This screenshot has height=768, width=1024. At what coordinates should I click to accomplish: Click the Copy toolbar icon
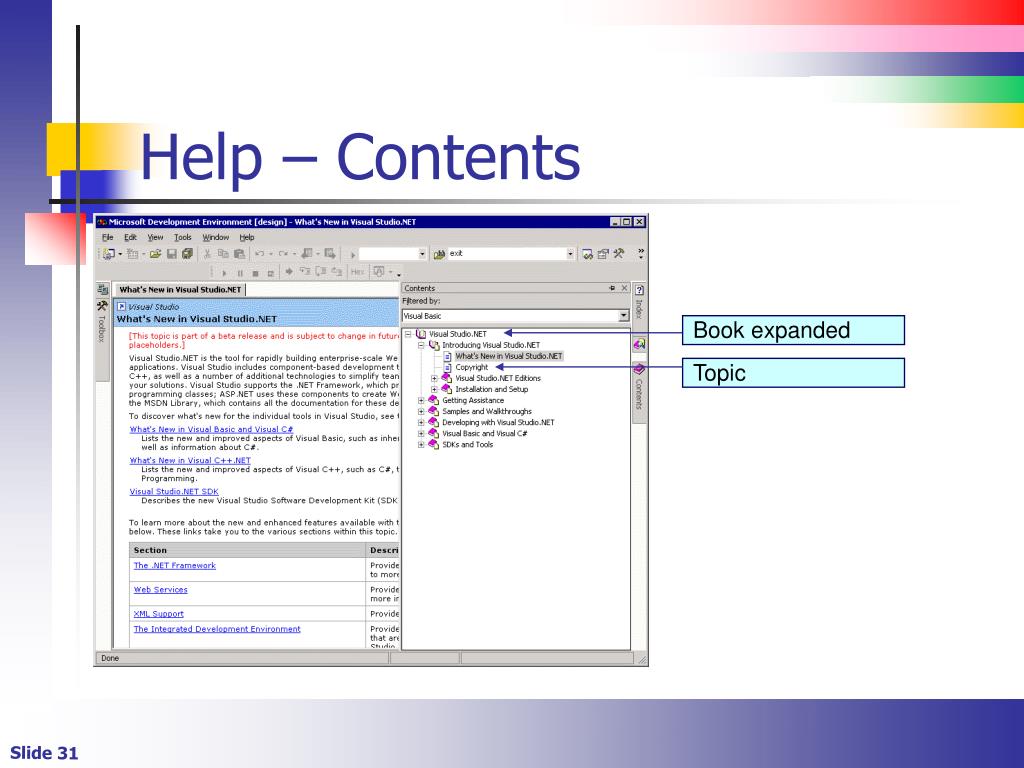223,253
